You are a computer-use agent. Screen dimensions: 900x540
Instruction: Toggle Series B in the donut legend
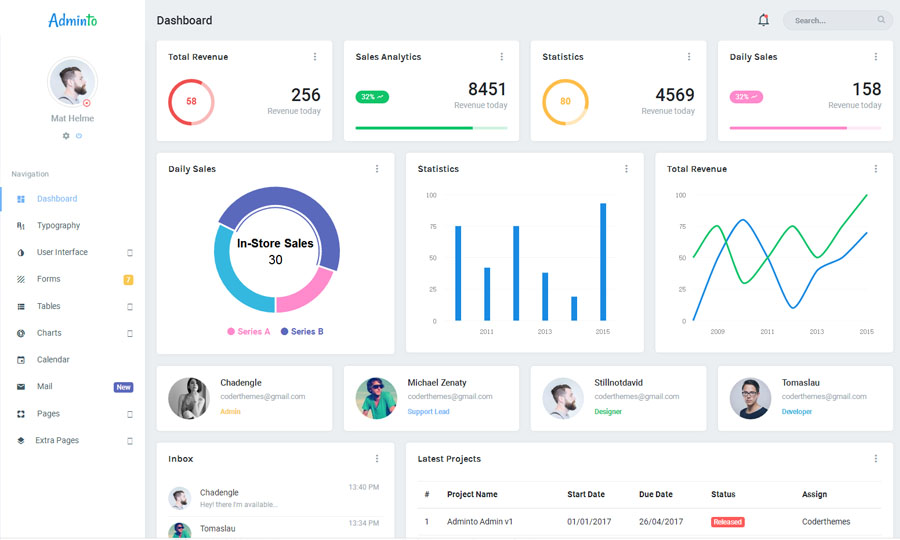pyautogui.click(x=302, y=331)
